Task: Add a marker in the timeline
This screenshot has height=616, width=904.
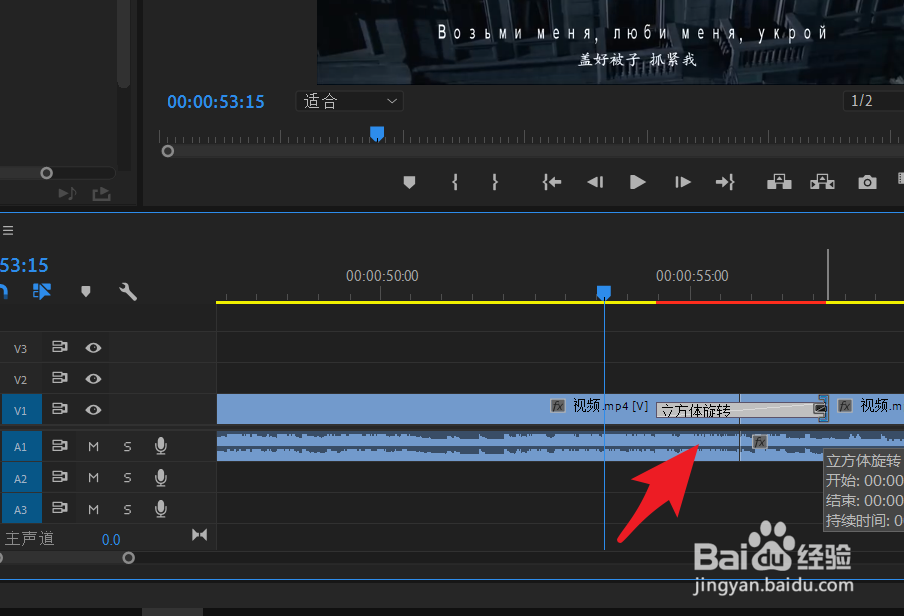Action: (x=86, y=291)
